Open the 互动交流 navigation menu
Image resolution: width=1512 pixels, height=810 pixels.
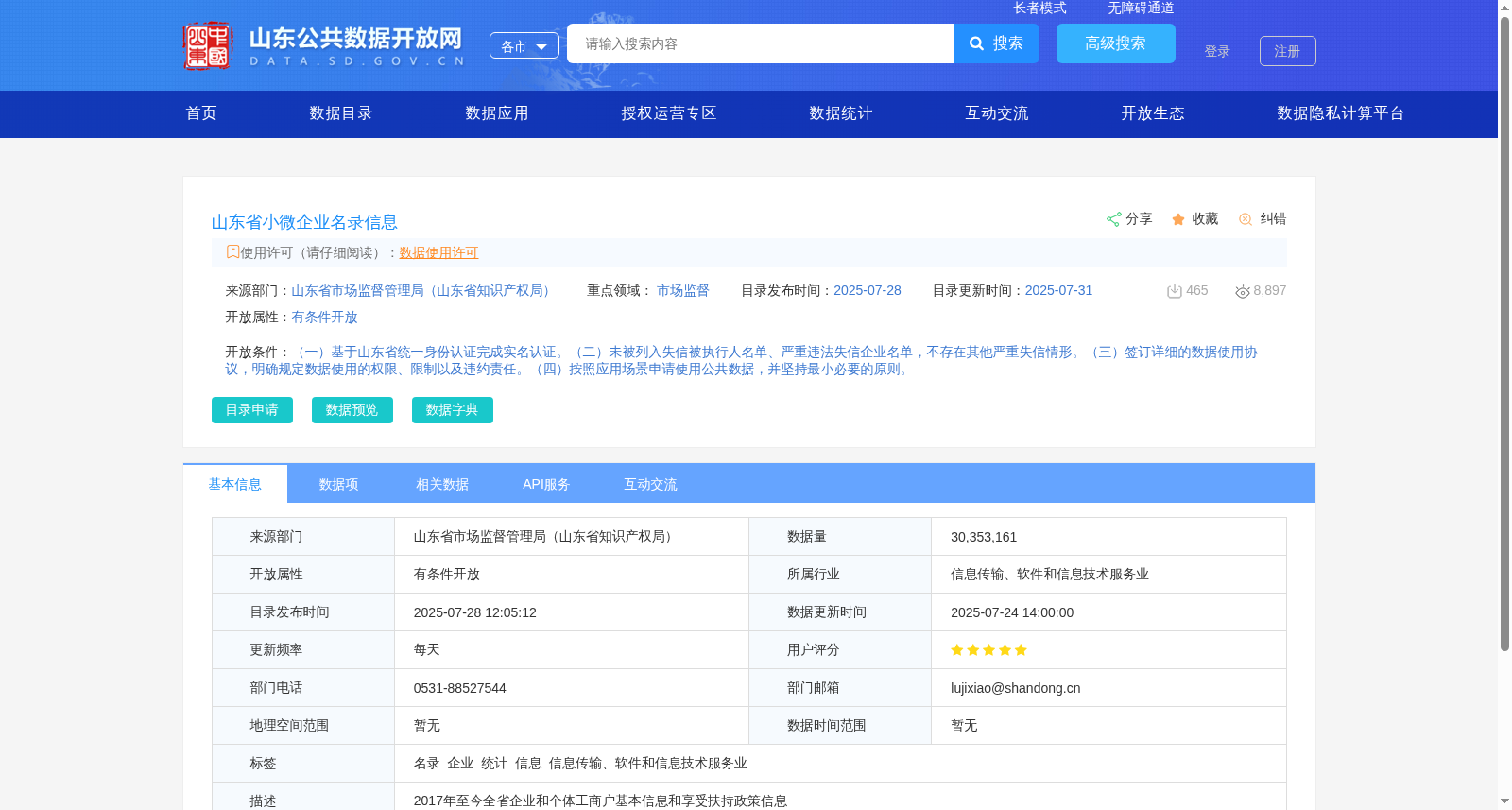(x=997, y=113)
